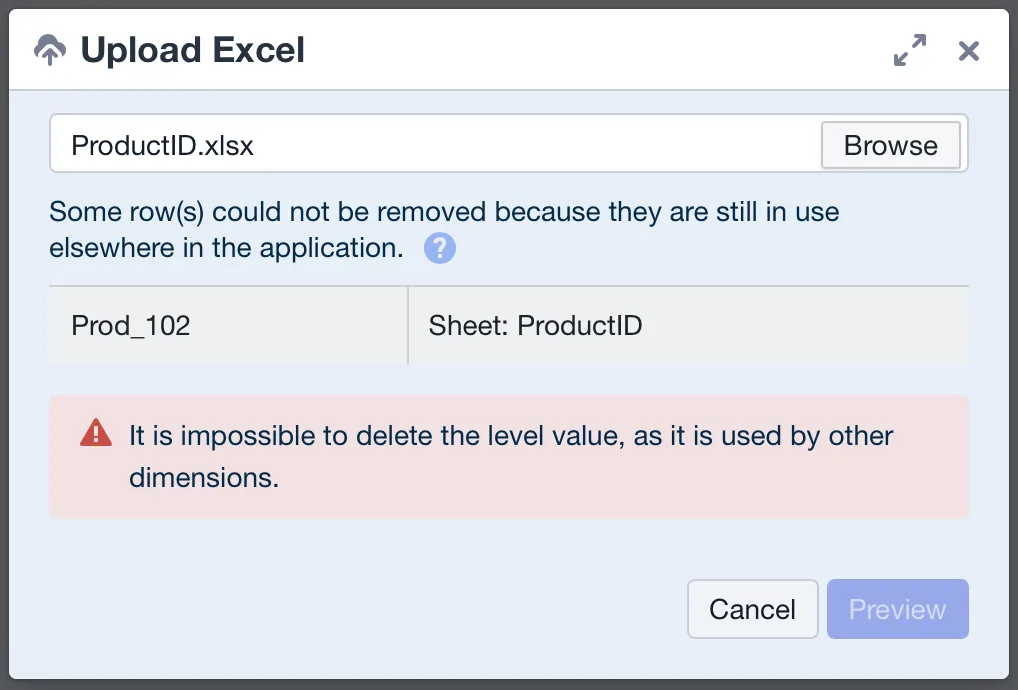This screenshot has height=690, width=1018.
Task: Close the Upload Excel dialog with the X
Action: pyautogui.click(x=969, y=51)
